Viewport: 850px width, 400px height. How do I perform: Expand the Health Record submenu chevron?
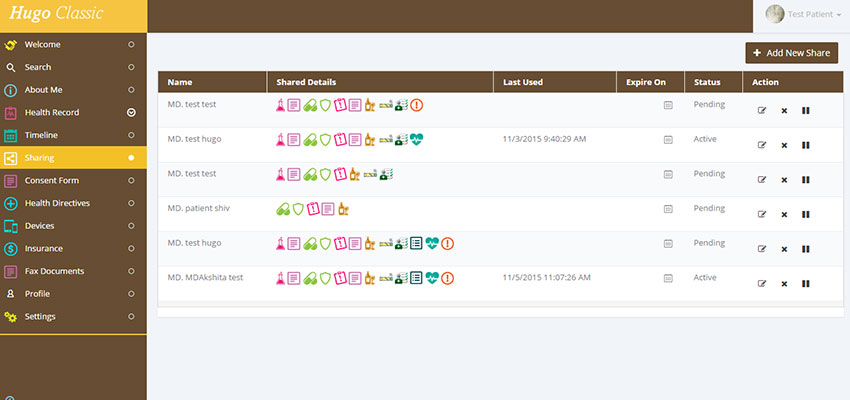pos(131,113)
